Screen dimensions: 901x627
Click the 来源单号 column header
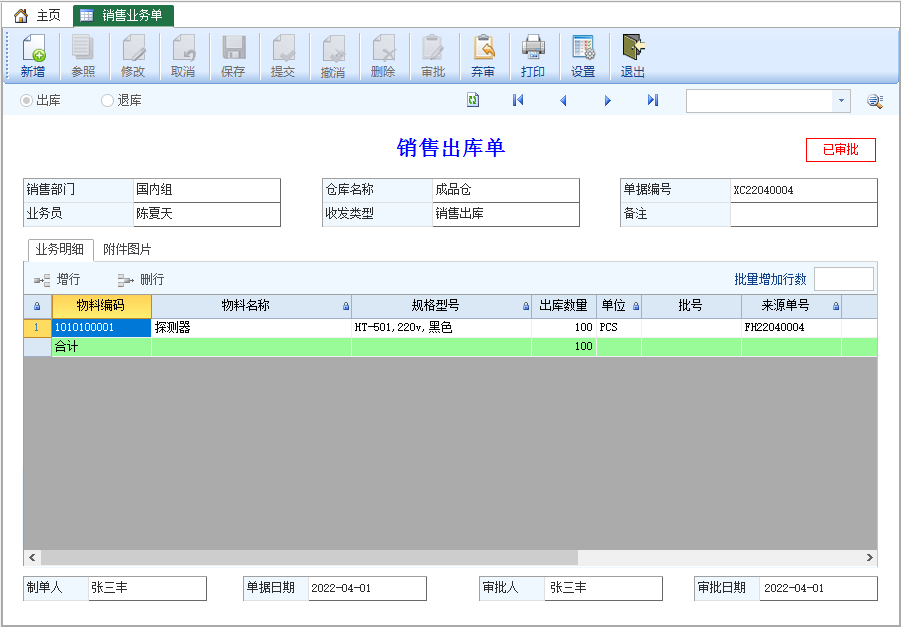click(x=791, y=306)
